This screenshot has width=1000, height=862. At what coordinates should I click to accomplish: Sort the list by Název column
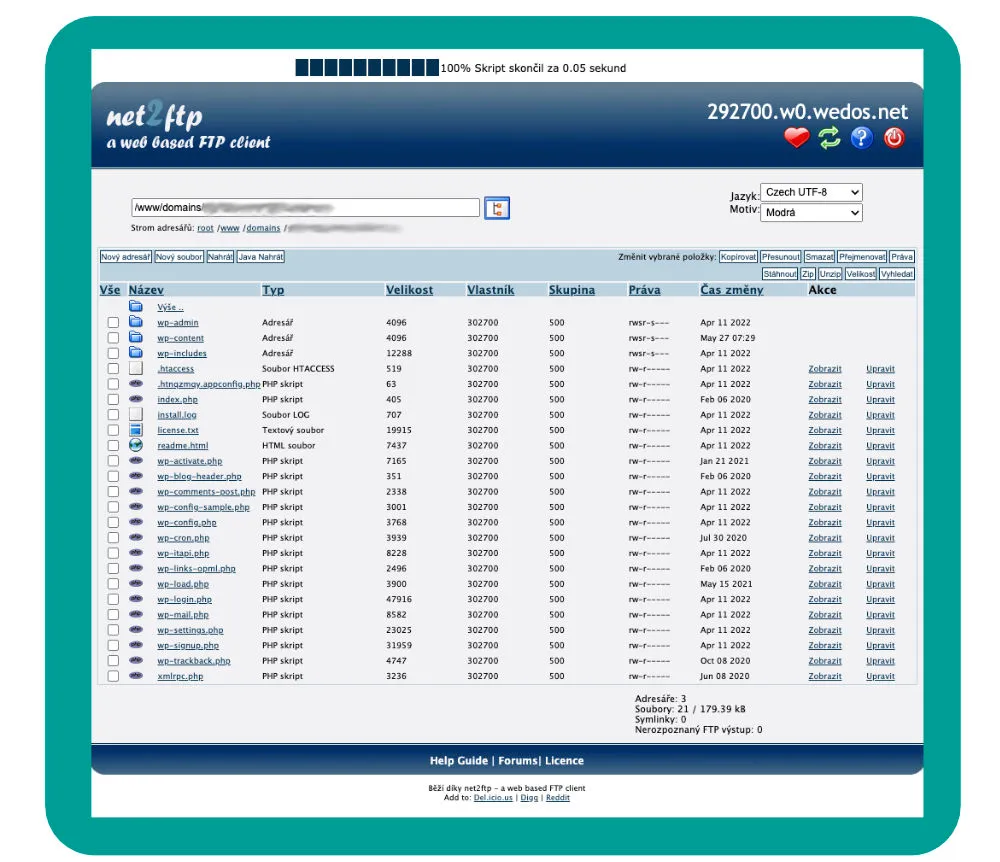(x=146, y=289)
